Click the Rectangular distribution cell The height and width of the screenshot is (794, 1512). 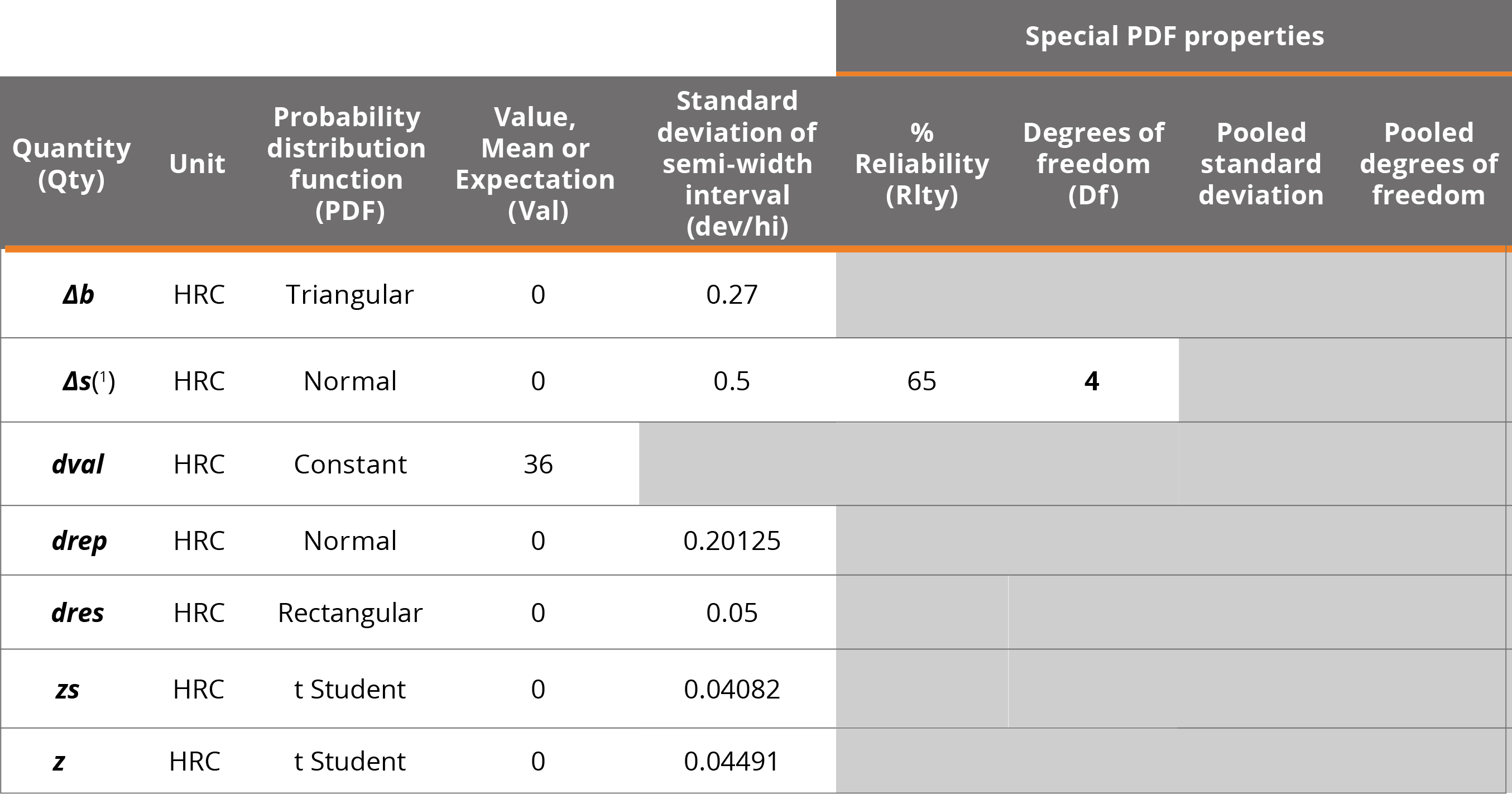pyautogui.click(x=350, y=613)
